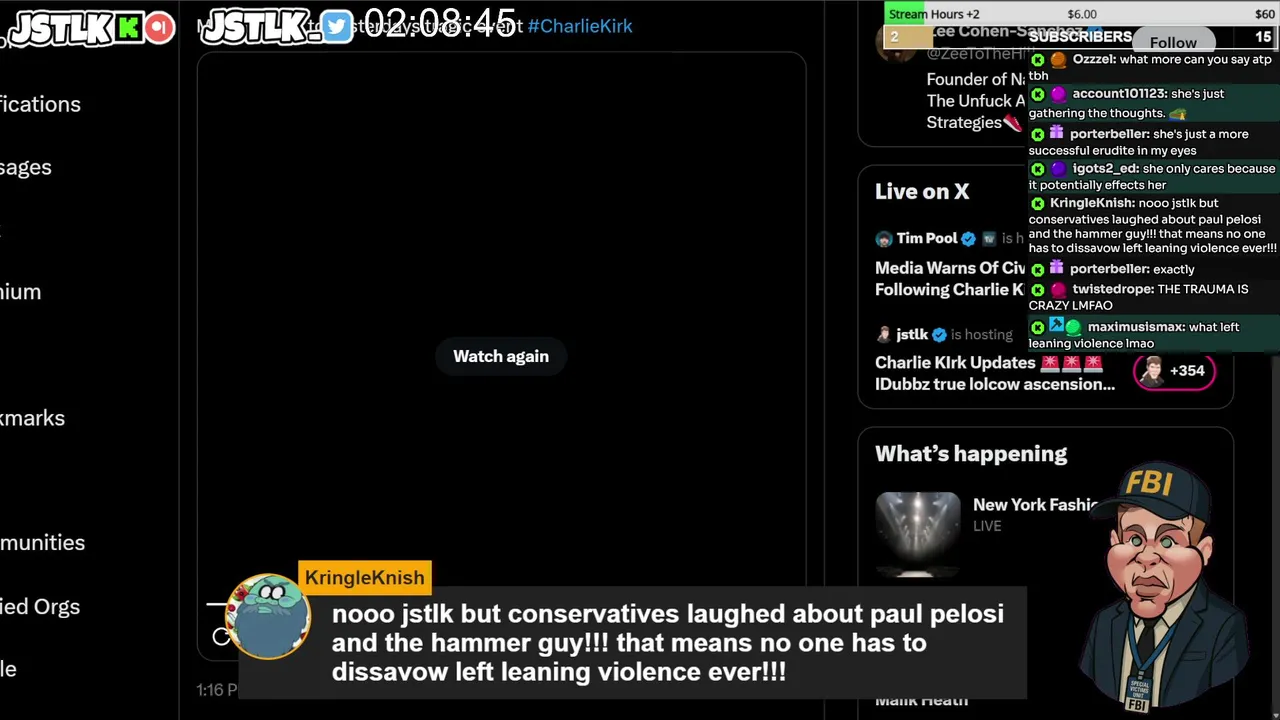This screenshot has width=1280, height=720.
Task: Click the green Kick logo icon
Action: 128,27
